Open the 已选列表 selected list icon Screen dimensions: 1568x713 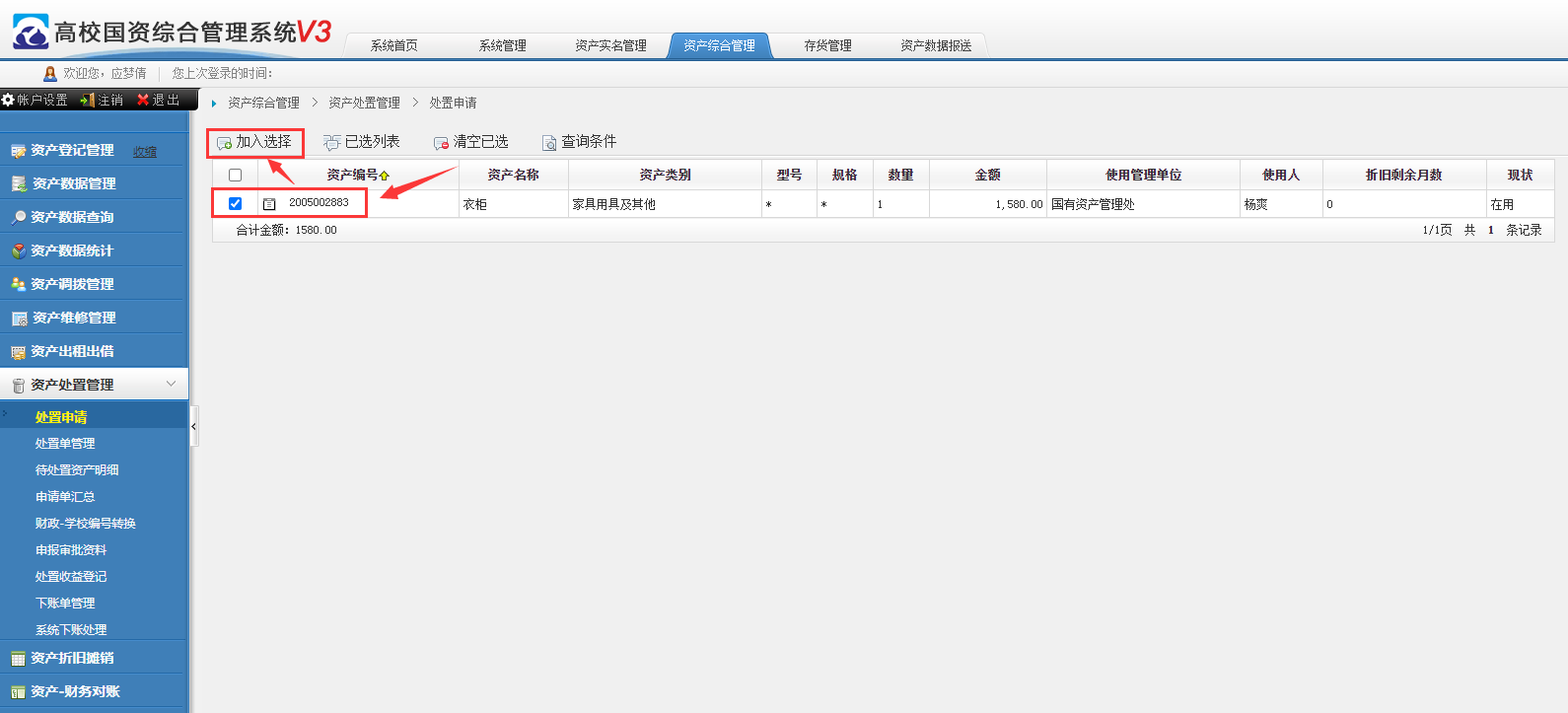click(x=332, y=143)
